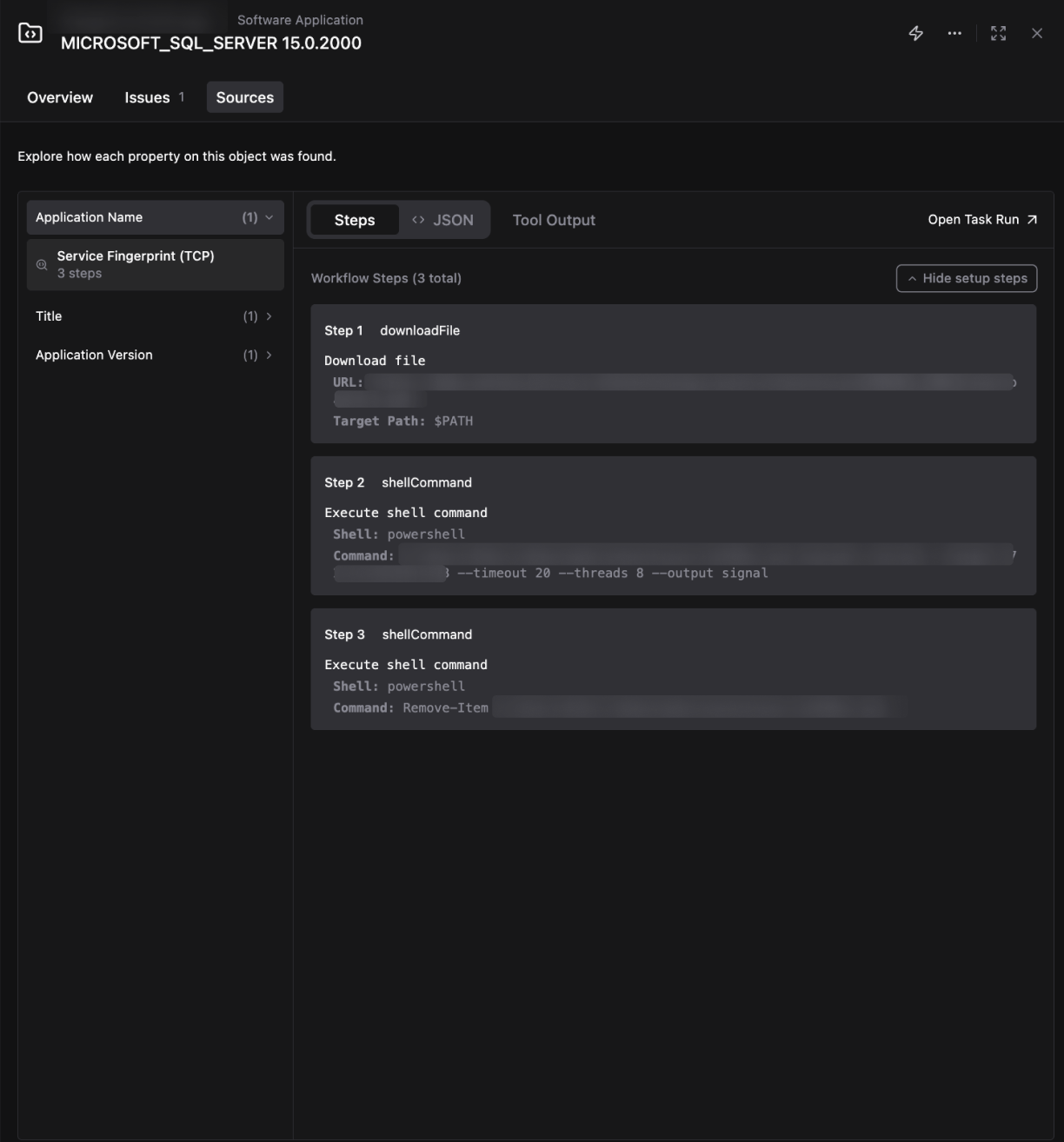This screenshot has height=1142, width=1064.
Task: Collapse the Application Name section
Action: [156, 217]
